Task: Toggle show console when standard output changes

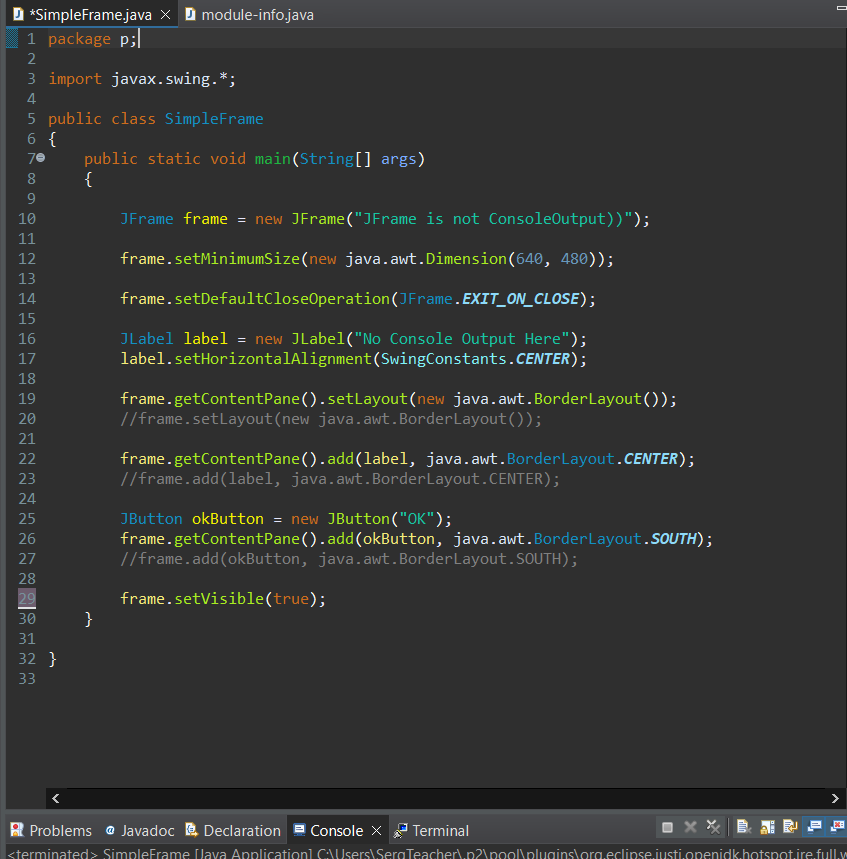Action: tap(814, 827)
